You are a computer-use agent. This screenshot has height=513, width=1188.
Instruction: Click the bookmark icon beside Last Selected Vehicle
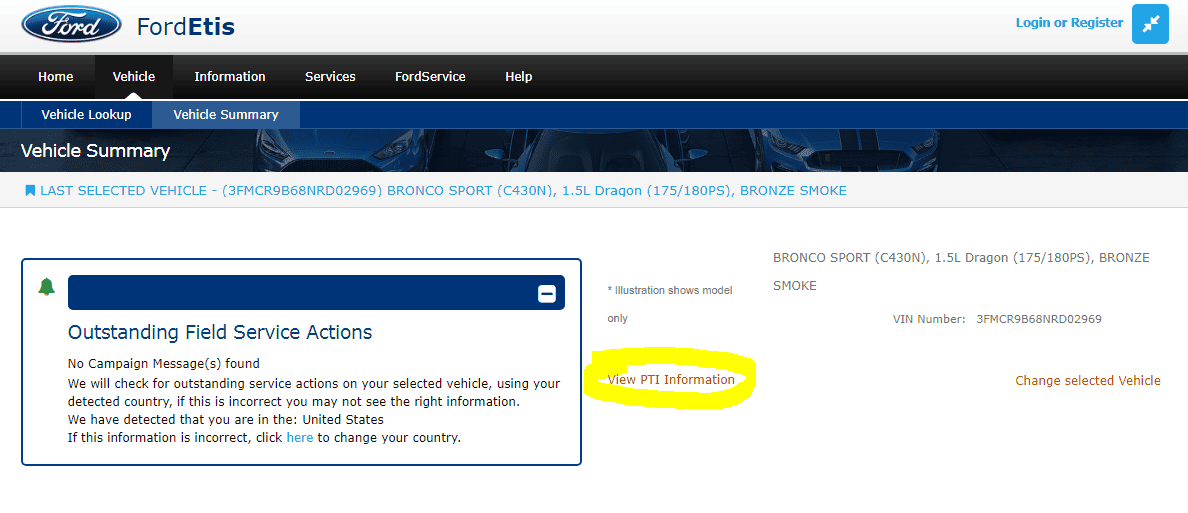coord(30,190)
